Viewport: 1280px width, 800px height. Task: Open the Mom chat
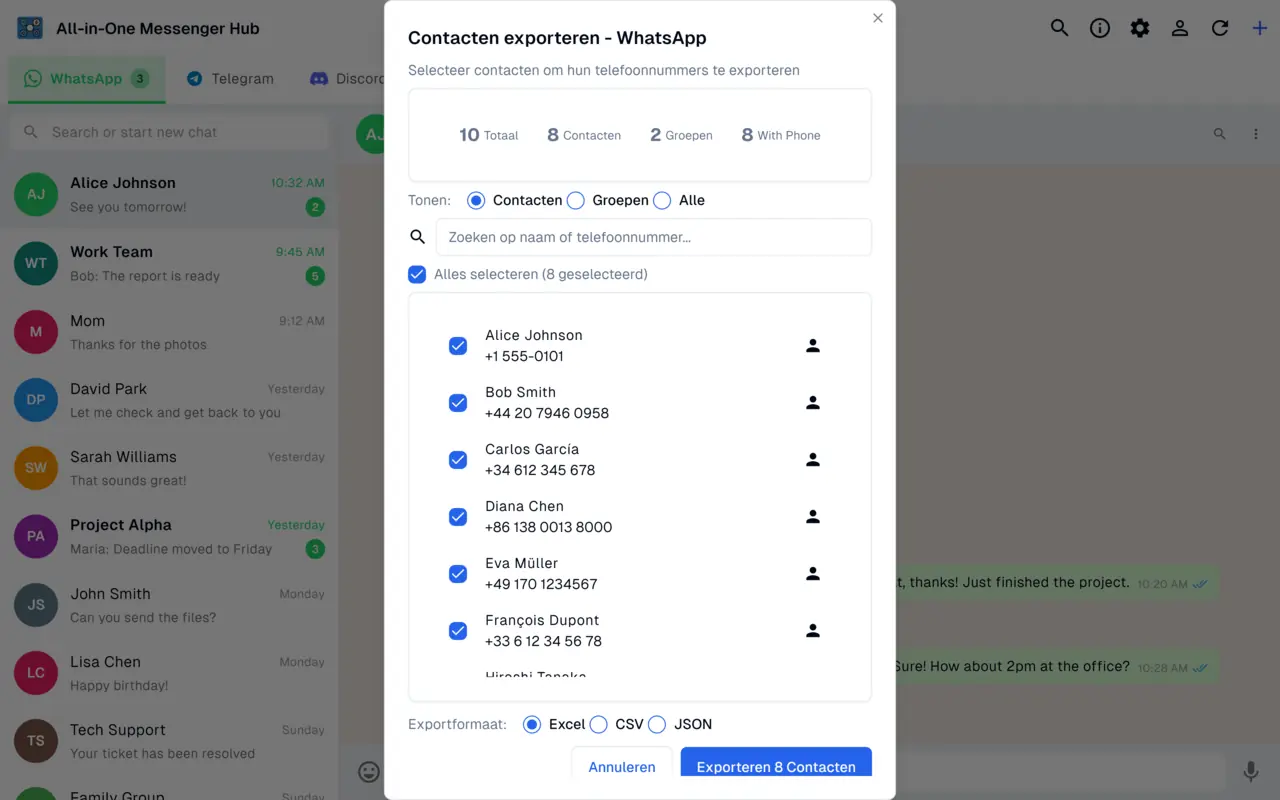point(169,332)
